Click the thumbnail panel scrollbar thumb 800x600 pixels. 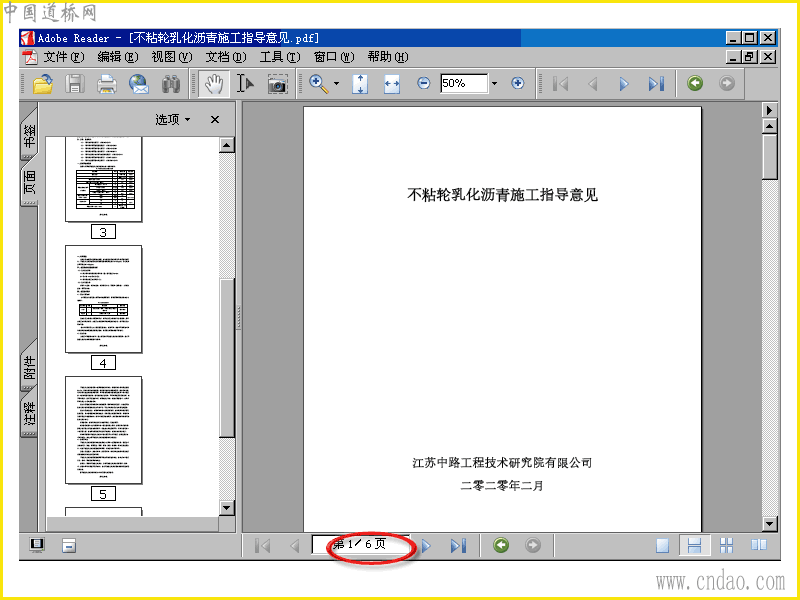[227, 358]
